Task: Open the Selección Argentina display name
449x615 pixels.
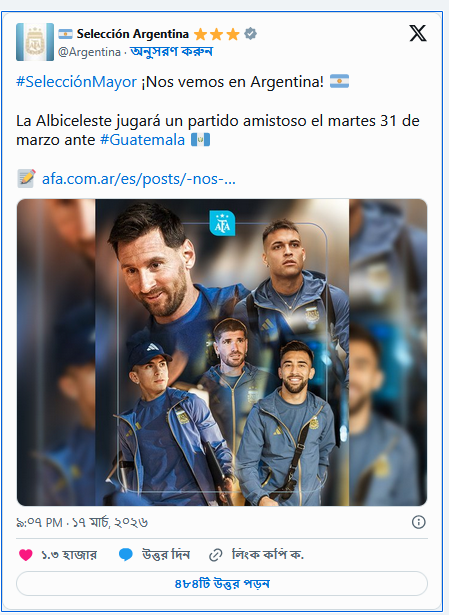Action: 133,34
